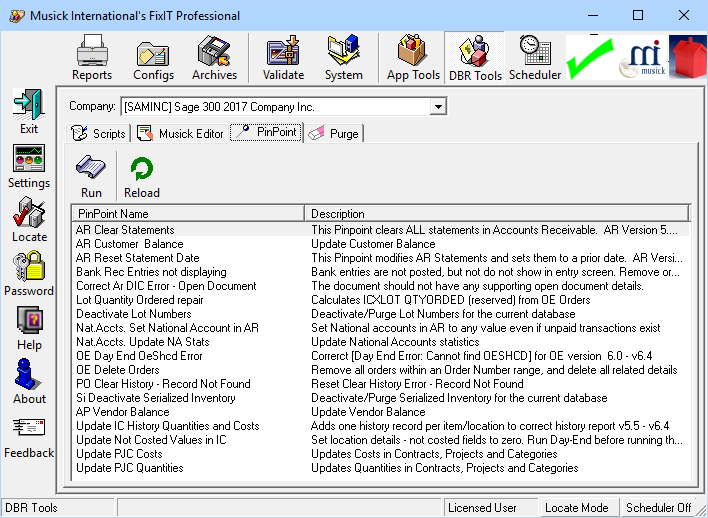Open the Locate tool
The height and width of the screenshot is (518, 708).
coord(29,220)
